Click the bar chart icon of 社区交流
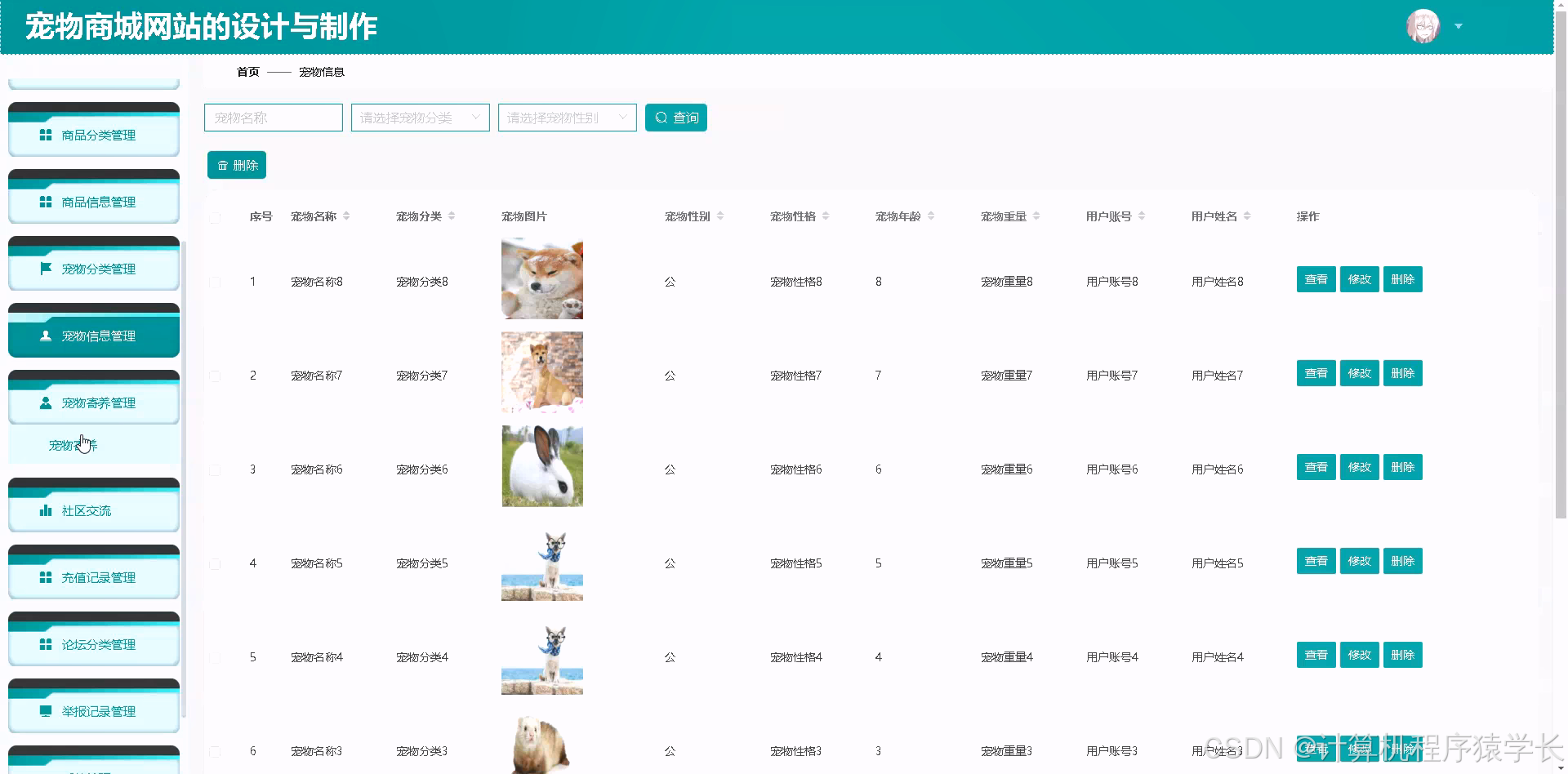This screenshot has height=774, width=1568. point(46,510)
